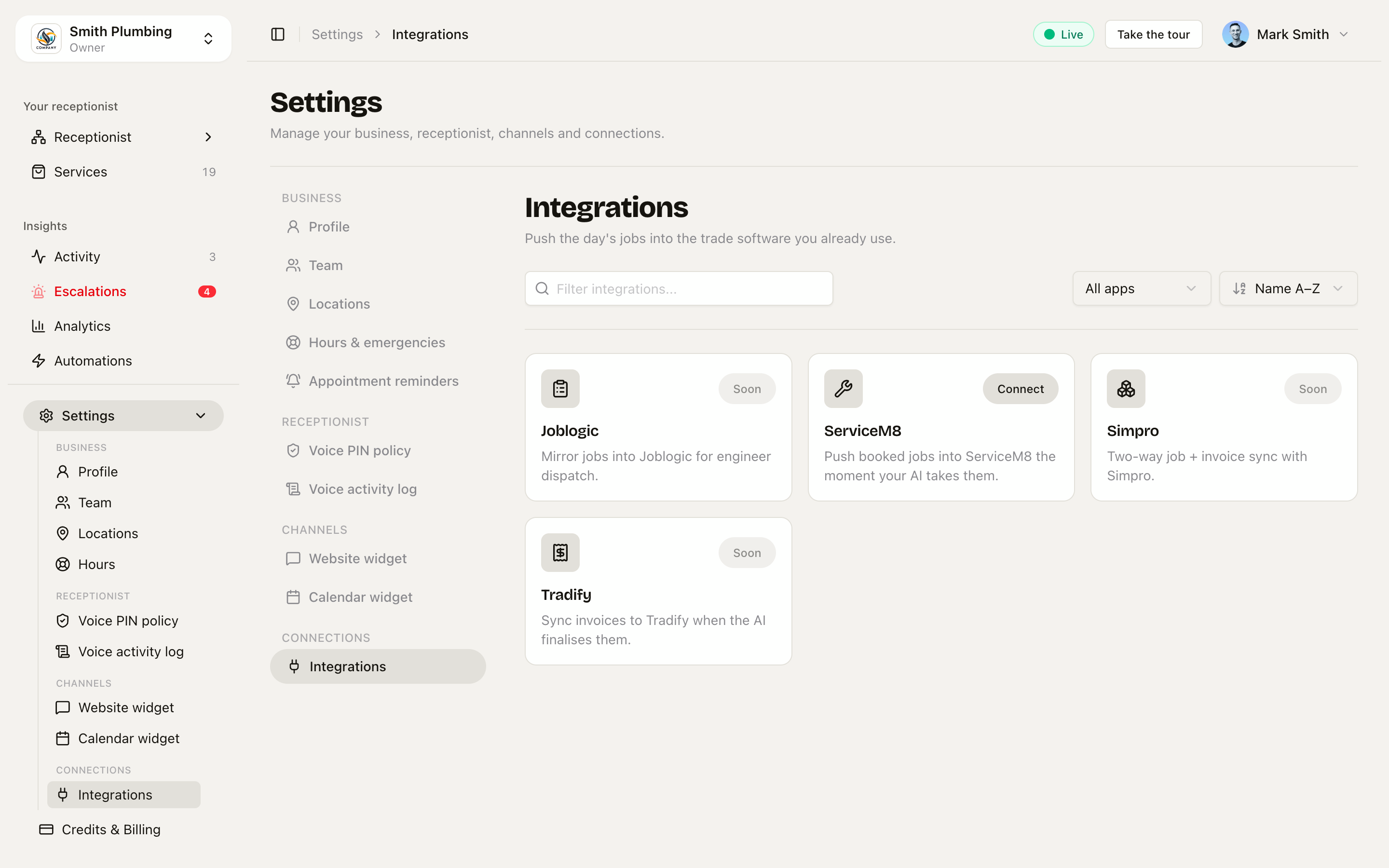
Task: Click the Analytics bar chart icon
Action: 39,326
